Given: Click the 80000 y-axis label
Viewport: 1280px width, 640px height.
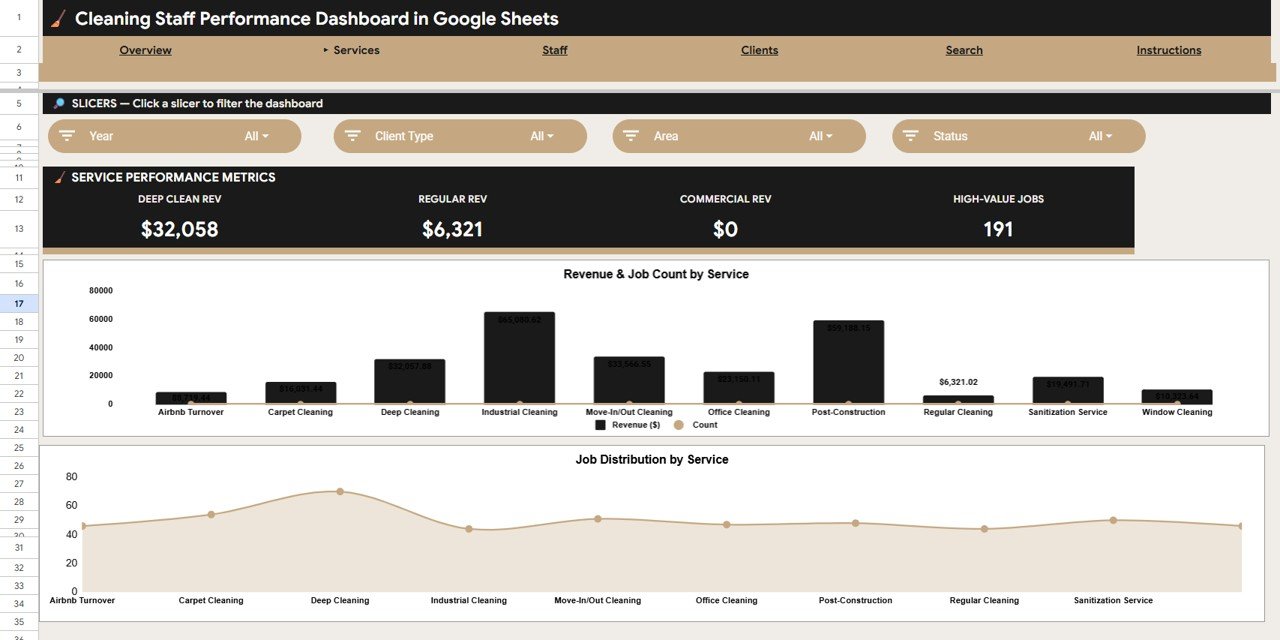Looking at the screenshot, I should pos(101,291).
